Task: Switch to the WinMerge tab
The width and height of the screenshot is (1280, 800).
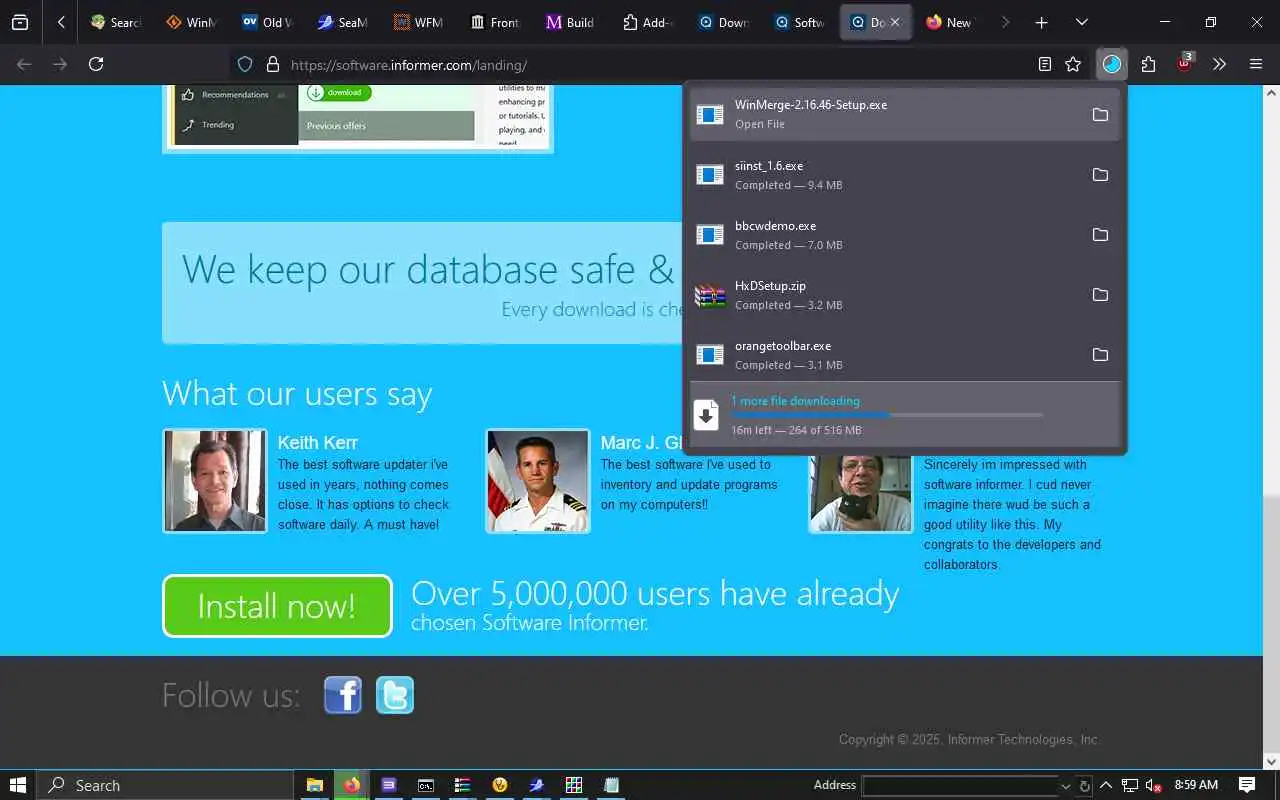Action: [191, 22]
